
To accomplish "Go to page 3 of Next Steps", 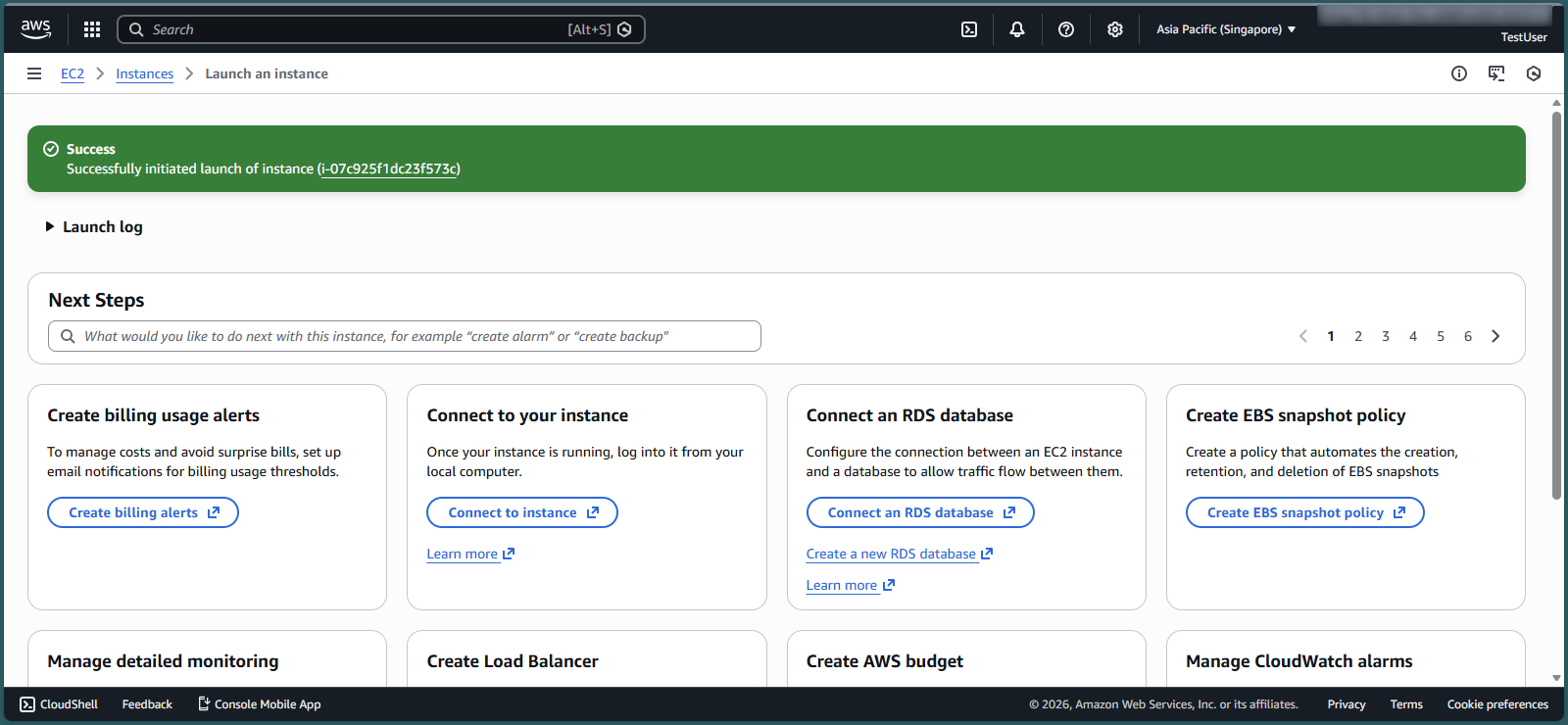I will [x=1385, y=336].
